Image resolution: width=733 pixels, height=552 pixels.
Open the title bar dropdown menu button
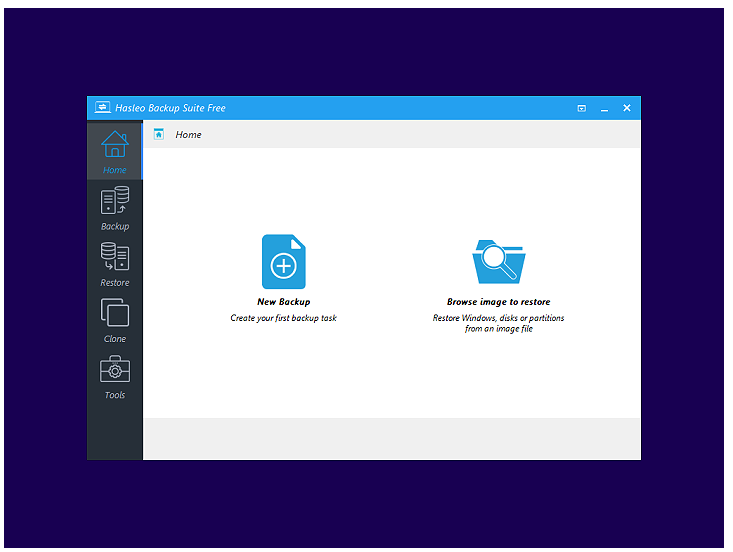(582, 108)
